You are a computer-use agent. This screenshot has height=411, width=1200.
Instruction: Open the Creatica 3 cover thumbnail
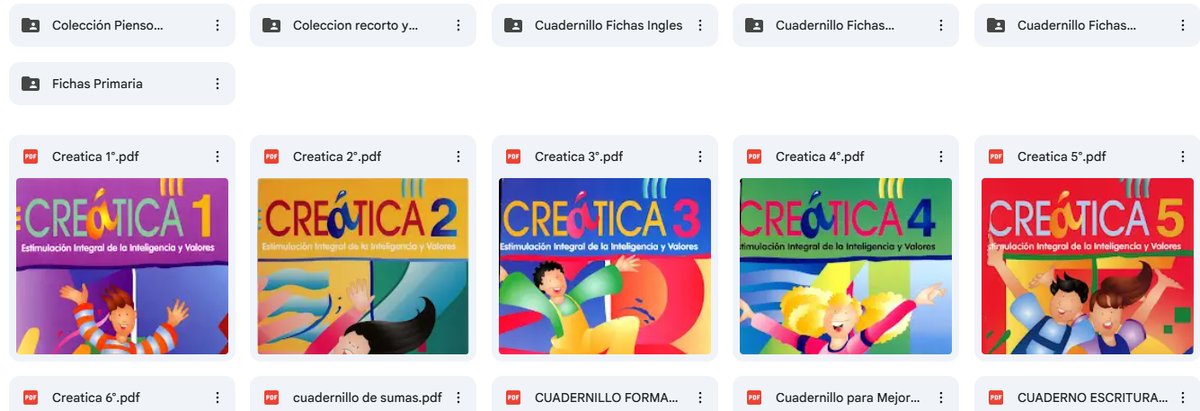605,266
